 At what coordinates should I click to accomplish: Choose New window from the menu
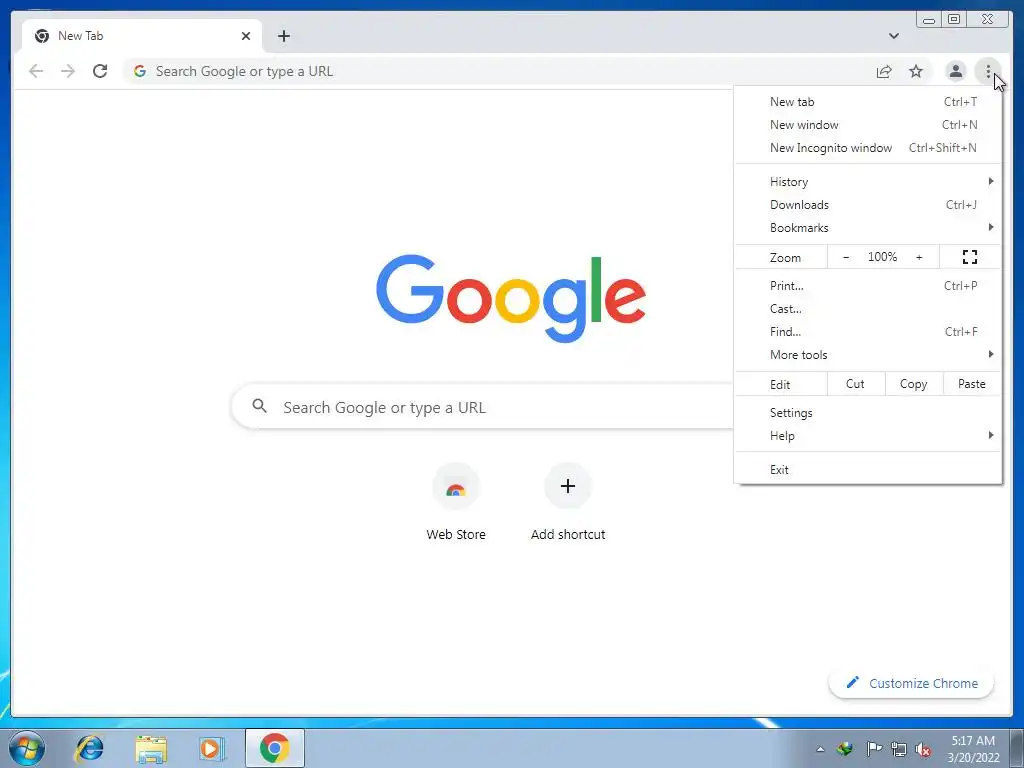(868, 125)
